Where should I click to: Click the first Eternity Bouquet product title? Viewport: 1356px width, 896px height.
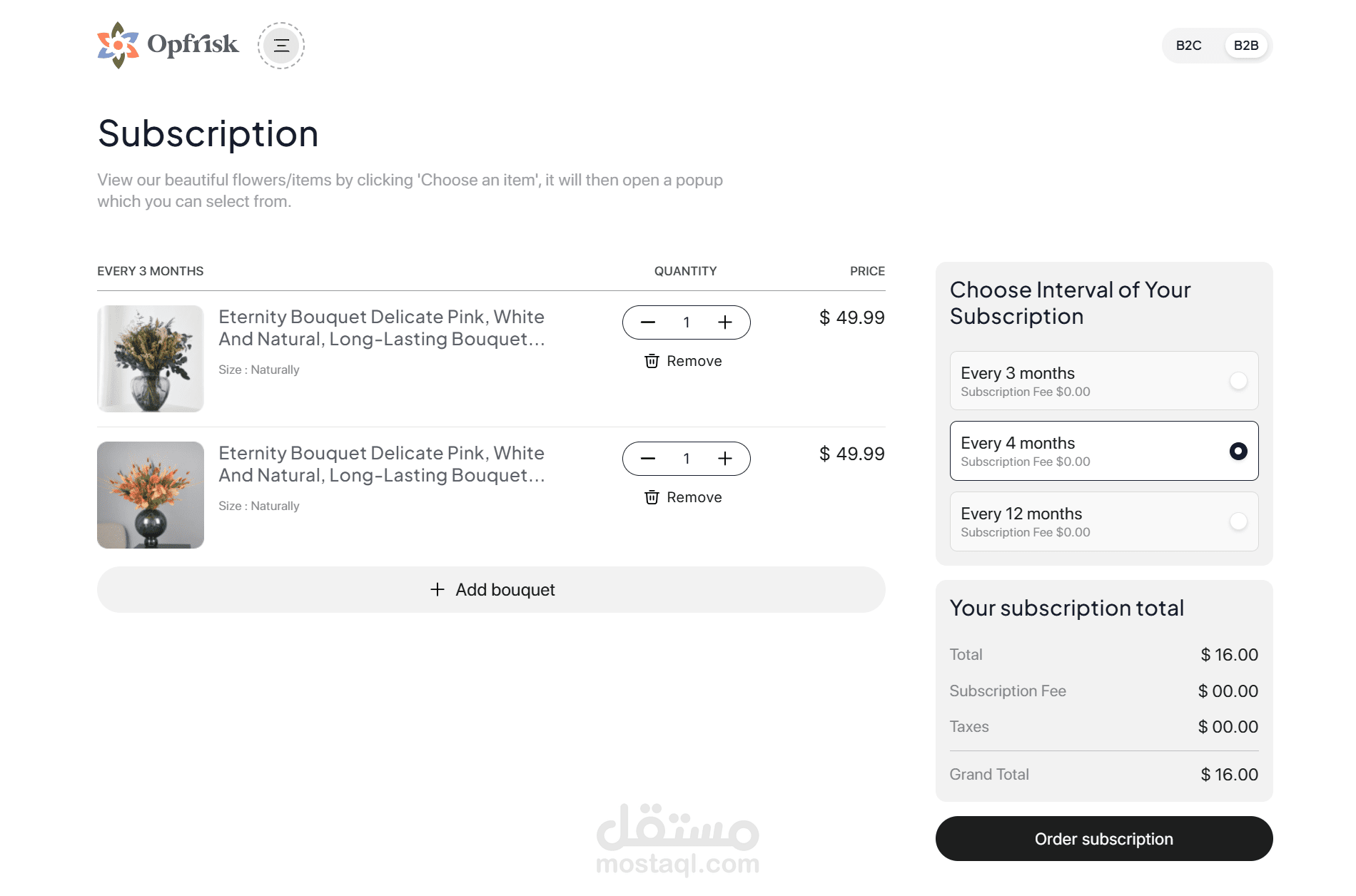pos(382,328)
